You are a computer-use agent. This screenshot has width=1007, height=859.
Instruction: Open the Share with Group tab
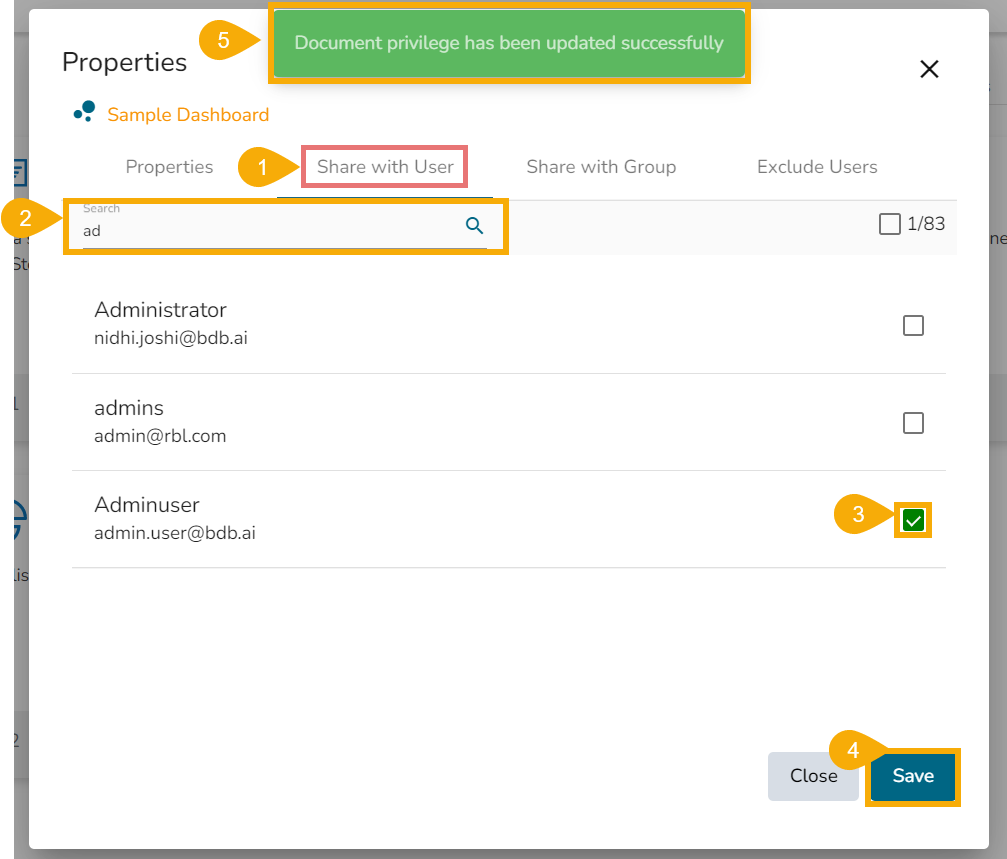pos(601,167)
